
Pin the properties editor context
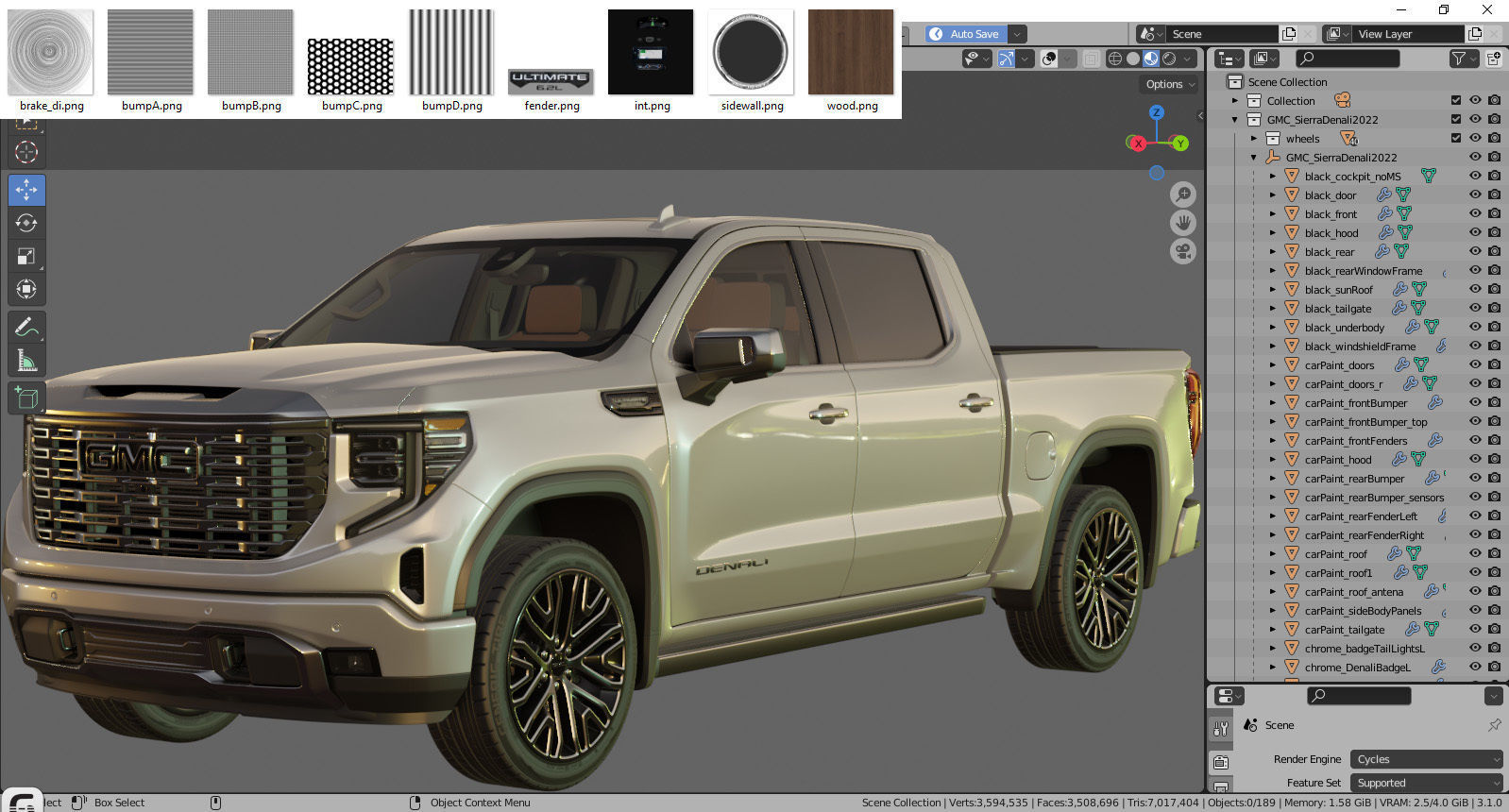tap(1494, 725)
